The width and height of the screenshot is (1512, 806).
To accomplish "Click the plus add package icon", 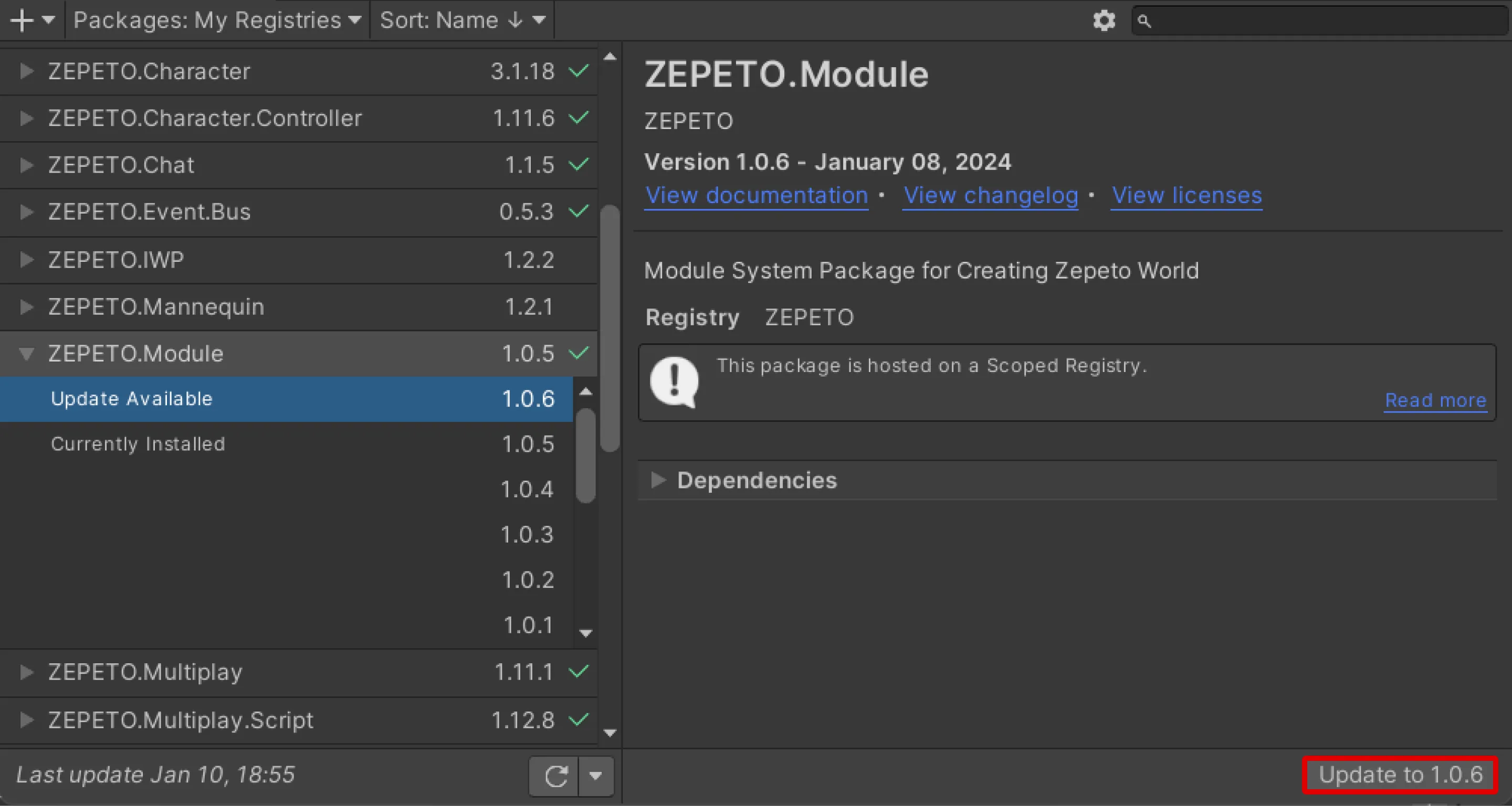I will (22, 20).
